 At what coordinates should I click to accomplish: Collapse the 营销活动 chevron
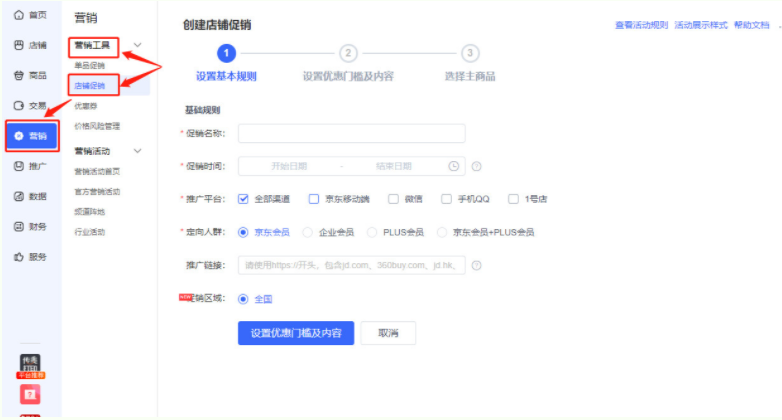click(138, 151)
